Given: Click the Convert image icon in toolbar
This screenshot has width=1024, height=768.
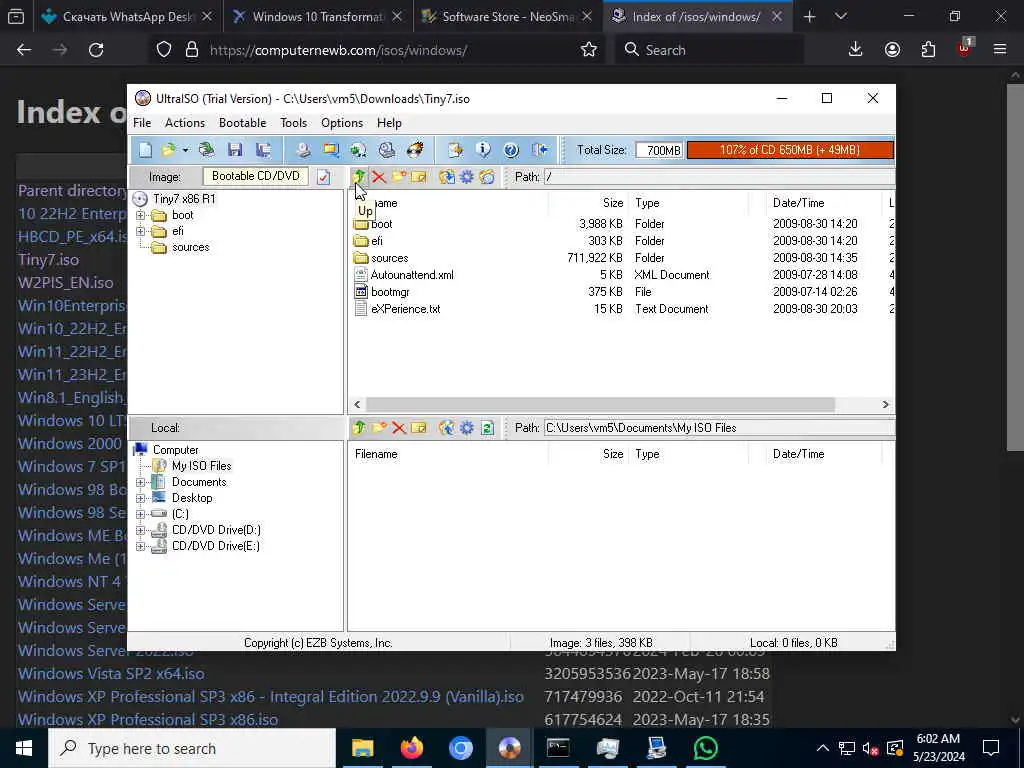Looking at the screenshot, I should [x=330, y=150].
